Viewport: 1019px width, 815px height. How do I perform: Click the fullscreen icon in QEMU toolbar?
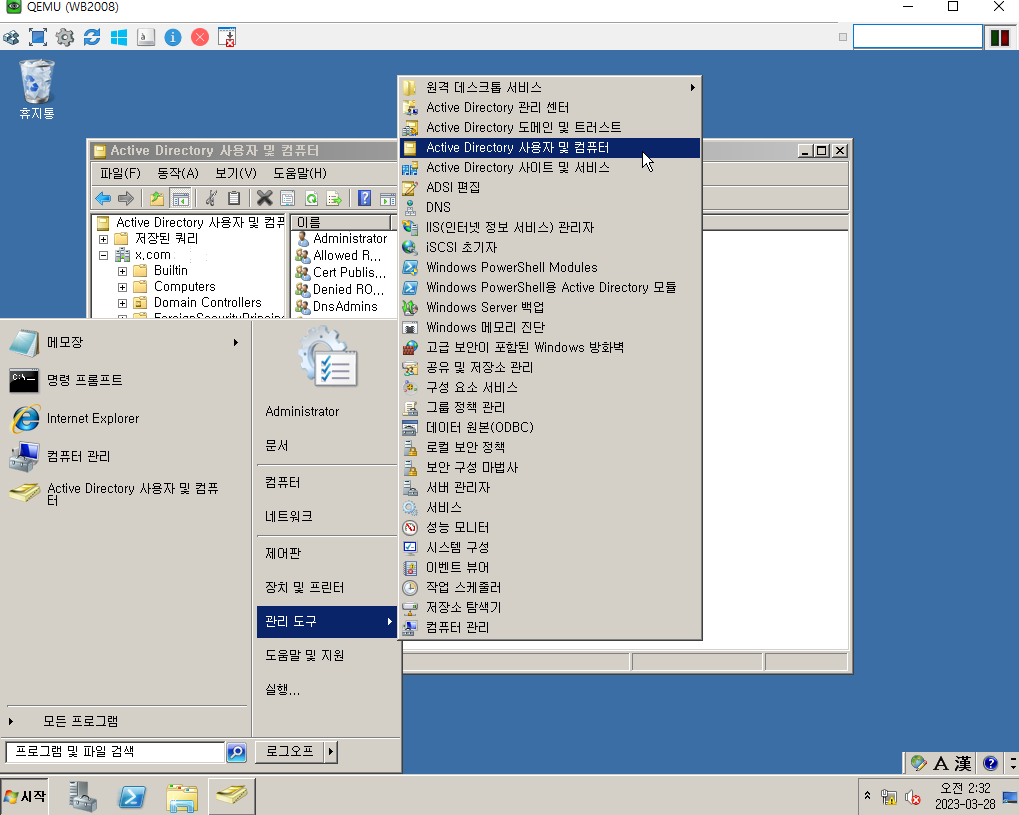38,37
